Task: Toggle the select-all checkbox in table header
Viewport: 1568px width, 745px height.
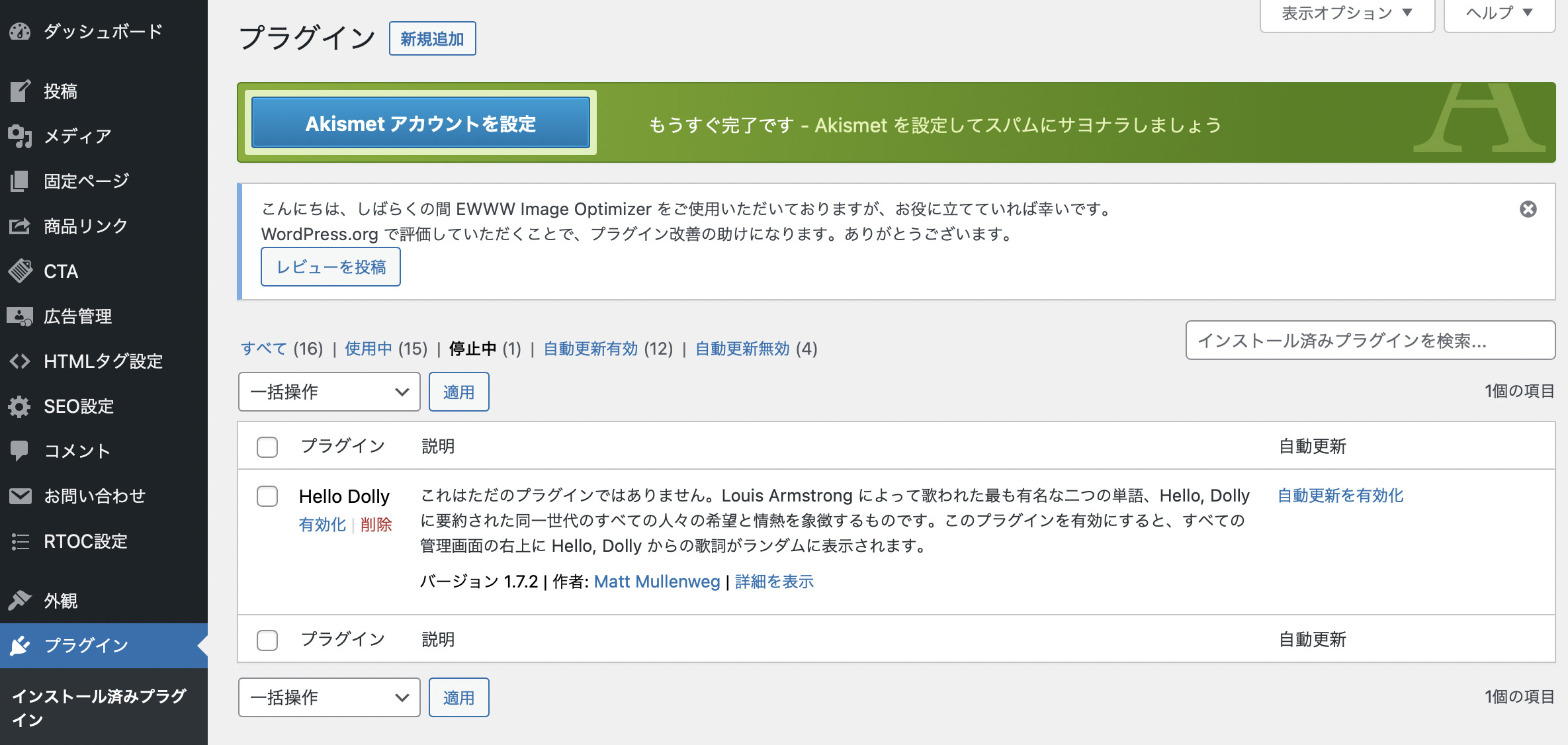Action: tap(267, 447)
